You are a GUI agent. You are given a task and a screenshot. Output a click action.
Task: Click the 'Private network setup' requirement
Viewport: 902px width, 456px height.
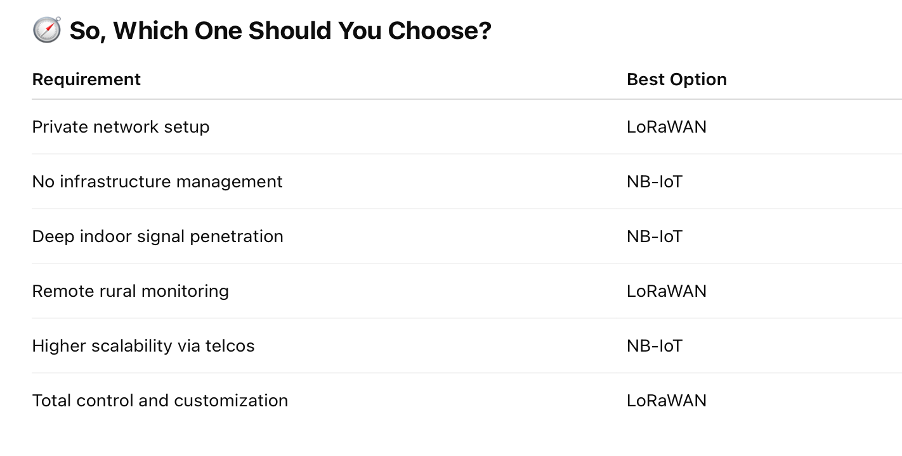120,127
